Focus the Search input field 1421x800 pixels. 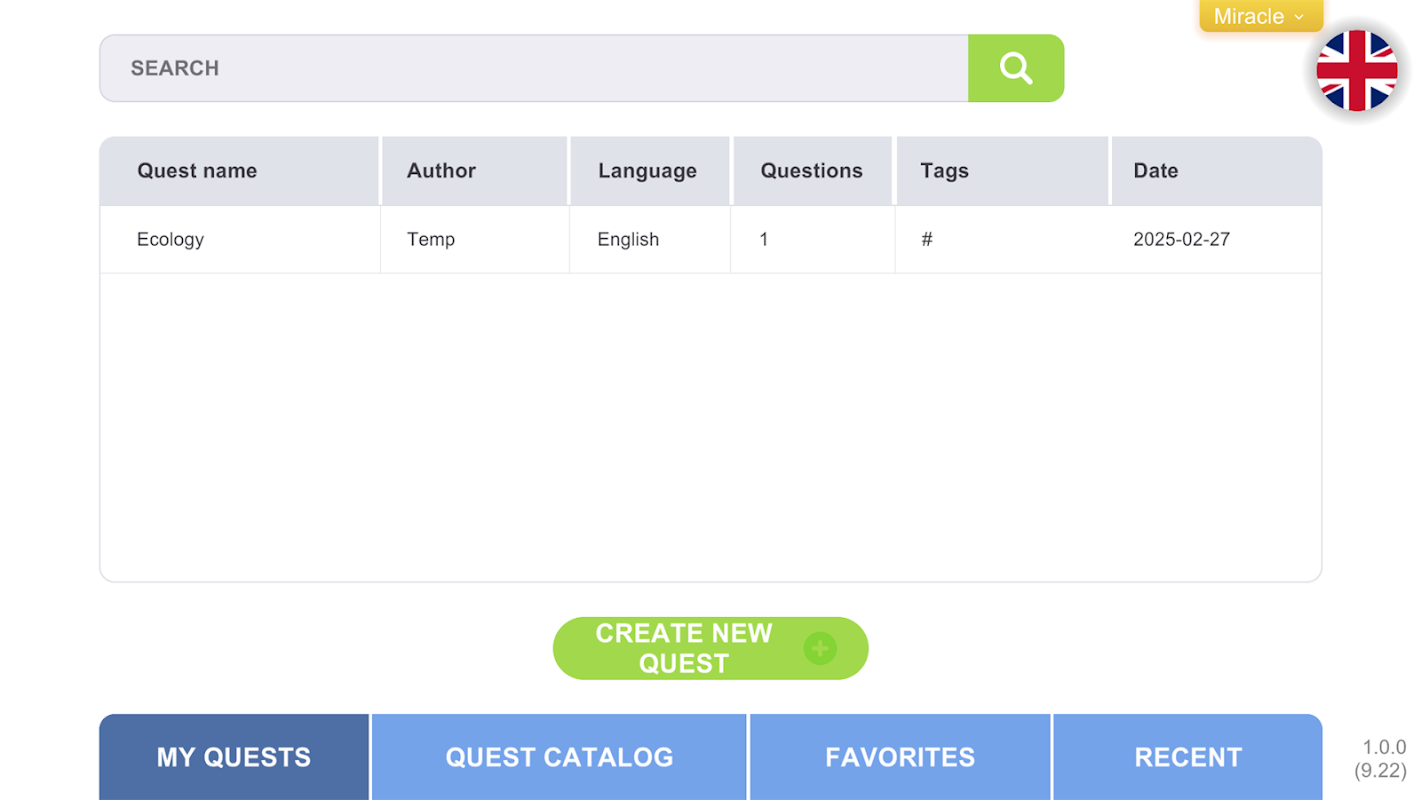(x=534, y=68)
